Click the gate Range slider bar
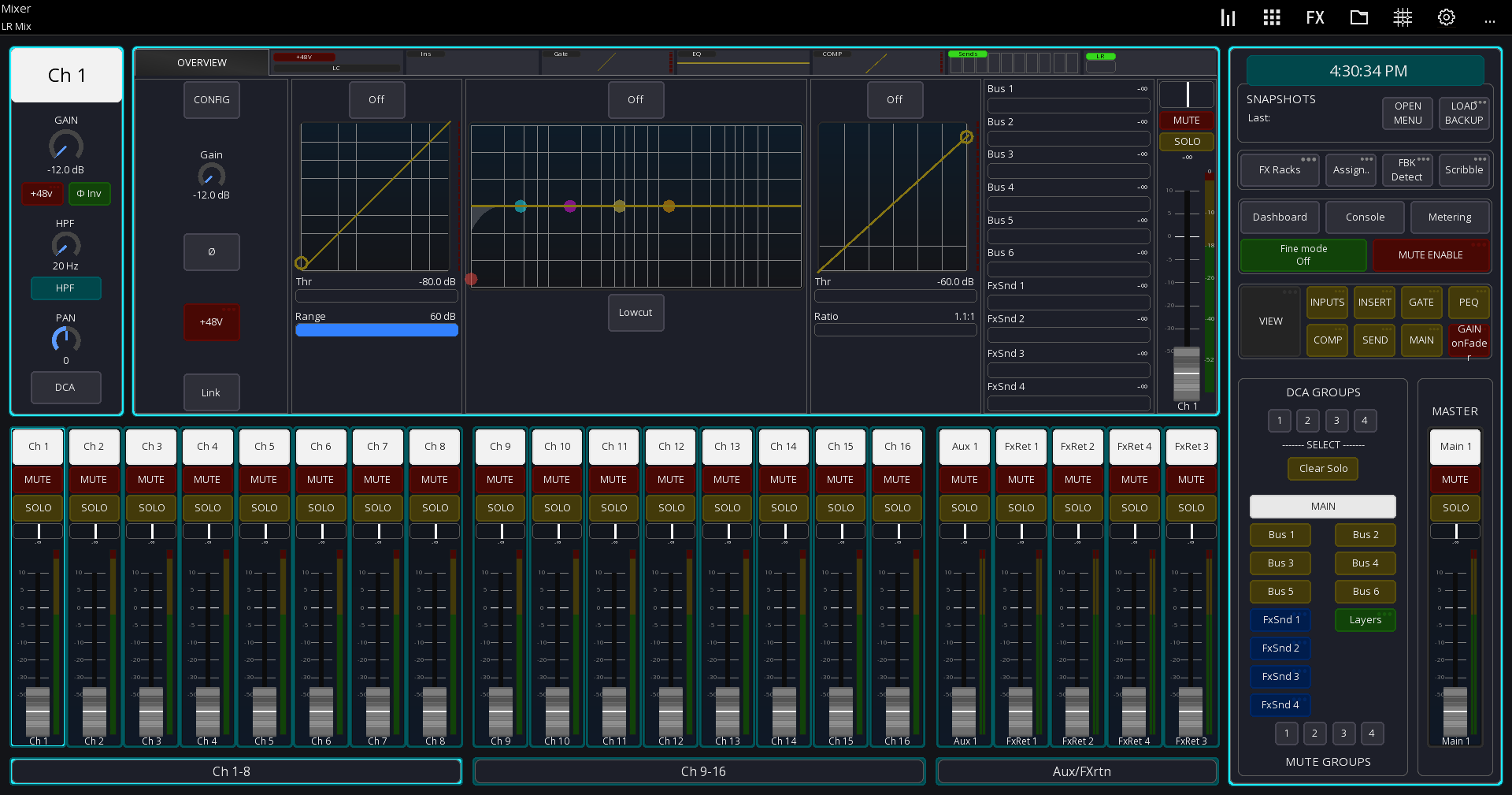This screenshot has width=1512, height=795. coord(376,330)
